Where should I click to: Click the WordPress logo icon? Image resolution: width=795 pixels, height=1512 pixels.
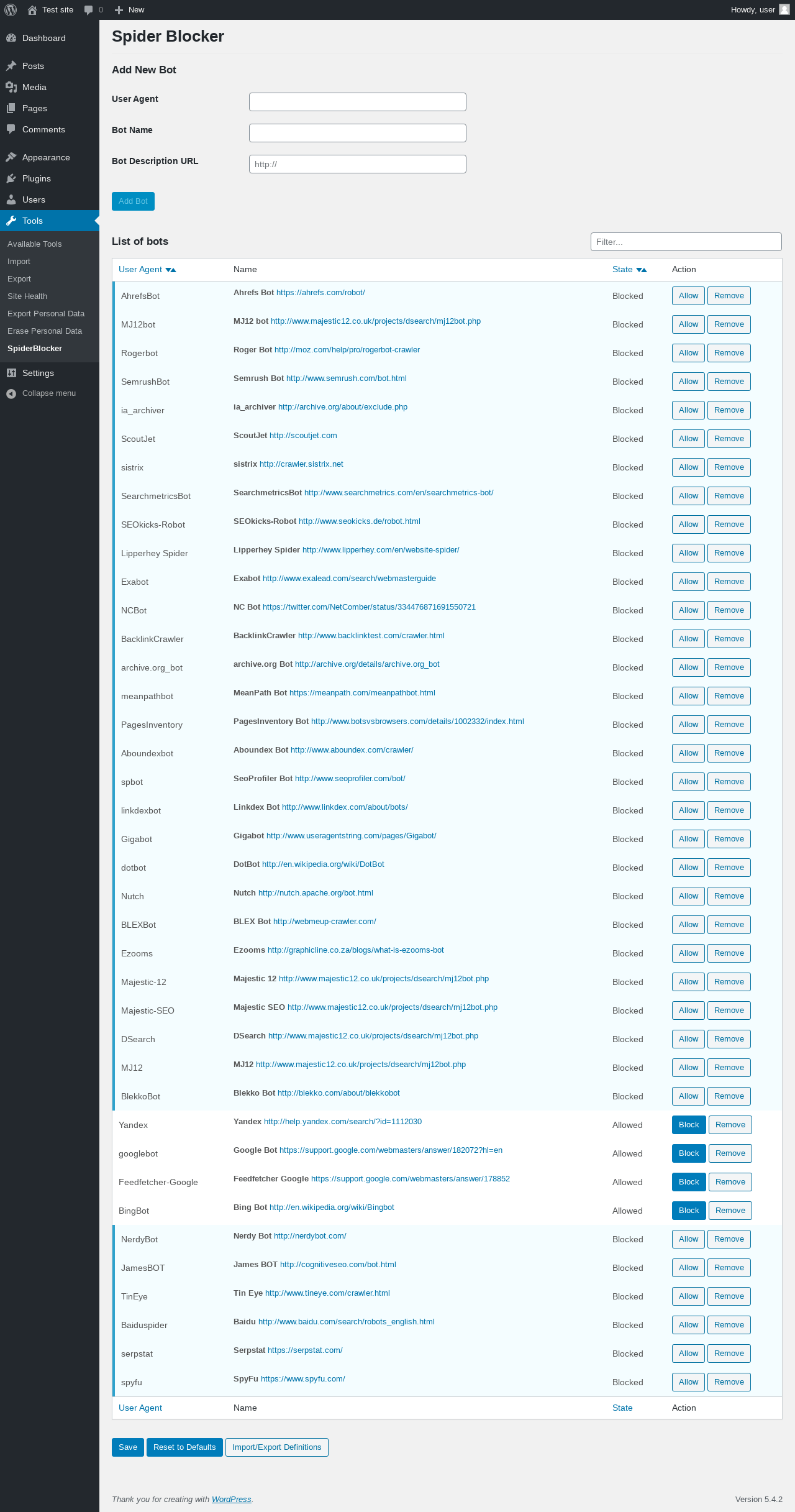click(x=11, y=10)
